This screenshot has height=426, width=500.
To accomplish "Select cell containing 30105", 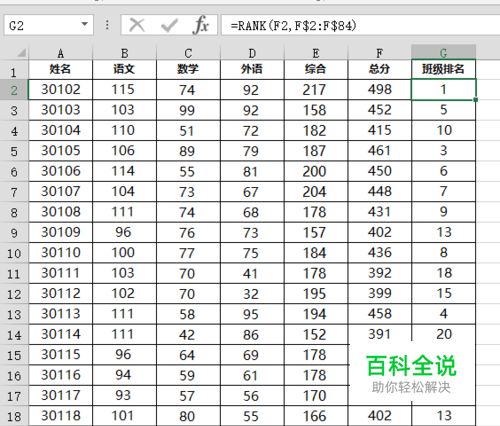I will [60, 151].
